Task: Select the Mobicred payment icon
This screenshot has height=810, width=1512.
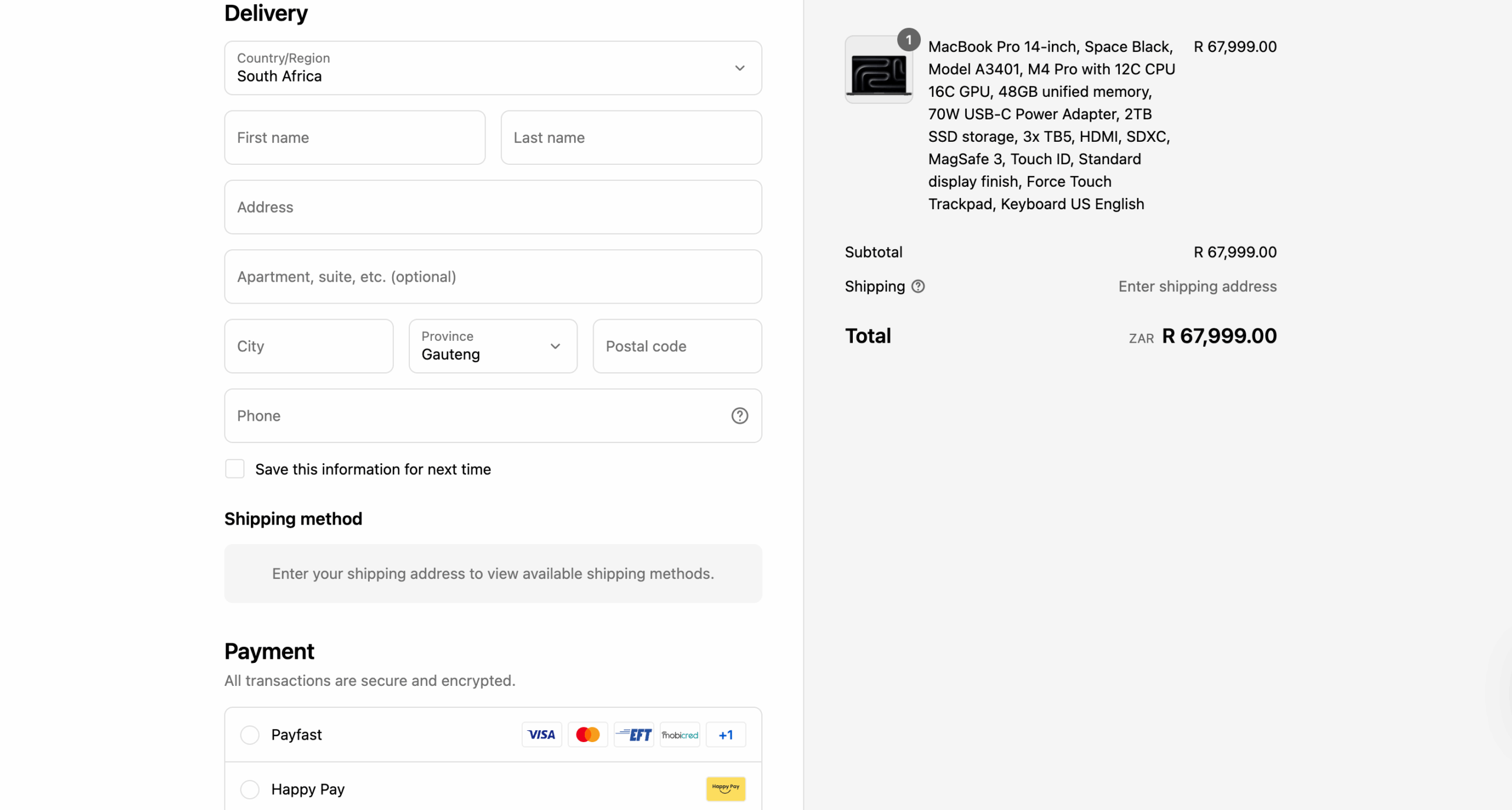Action: pyautogui.click(x=680, y=735)
